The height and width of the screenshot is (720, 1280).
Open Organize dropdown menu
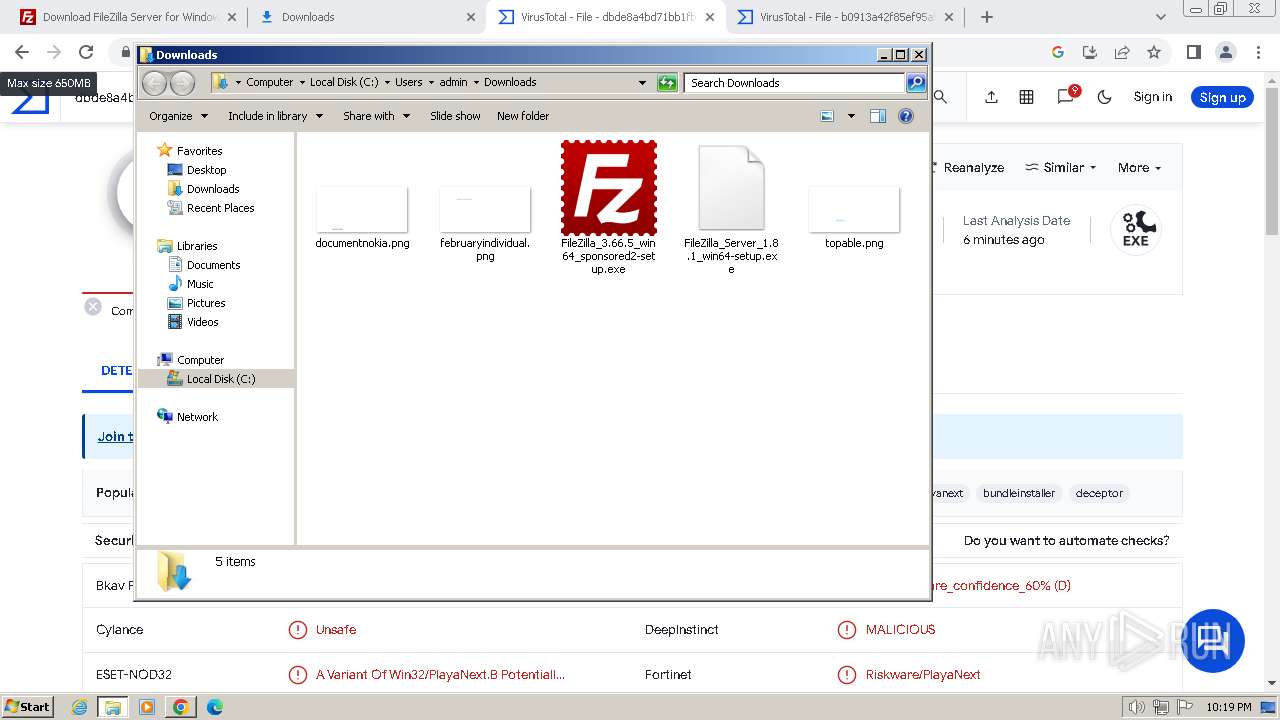pyautogui.click(x=178, y=116)
